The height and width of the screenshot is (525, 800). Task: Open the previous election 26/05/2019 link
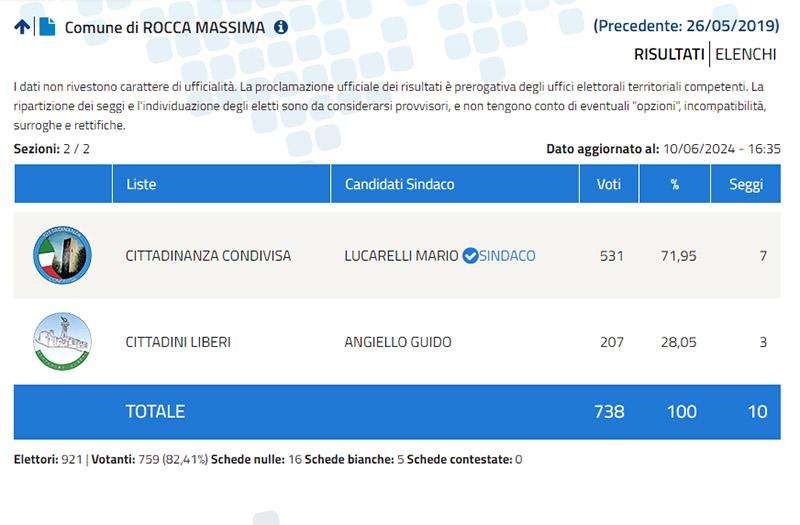point(687,26)
